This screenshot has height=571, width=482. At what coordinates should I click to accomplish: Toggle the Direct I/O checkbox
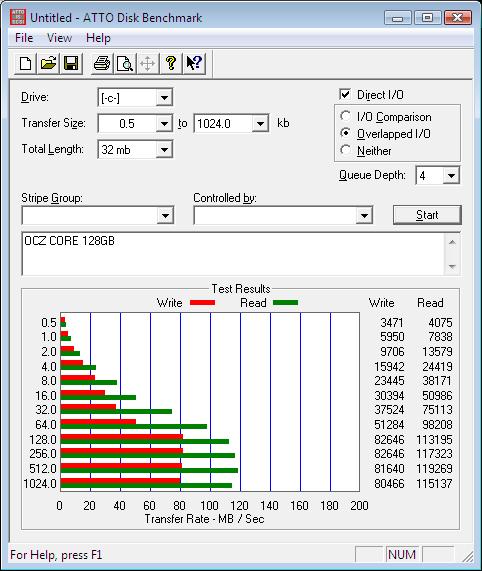click(345, 94)
